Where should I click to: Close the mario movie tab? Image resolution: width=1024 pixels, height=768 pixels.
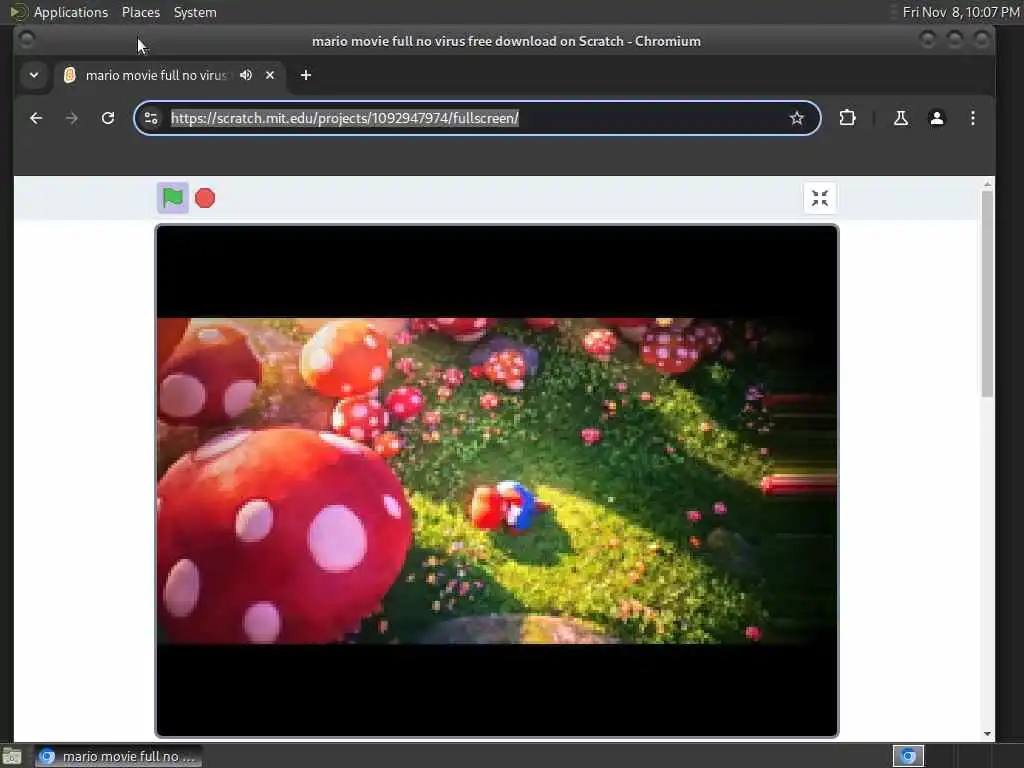click(270, 75)
